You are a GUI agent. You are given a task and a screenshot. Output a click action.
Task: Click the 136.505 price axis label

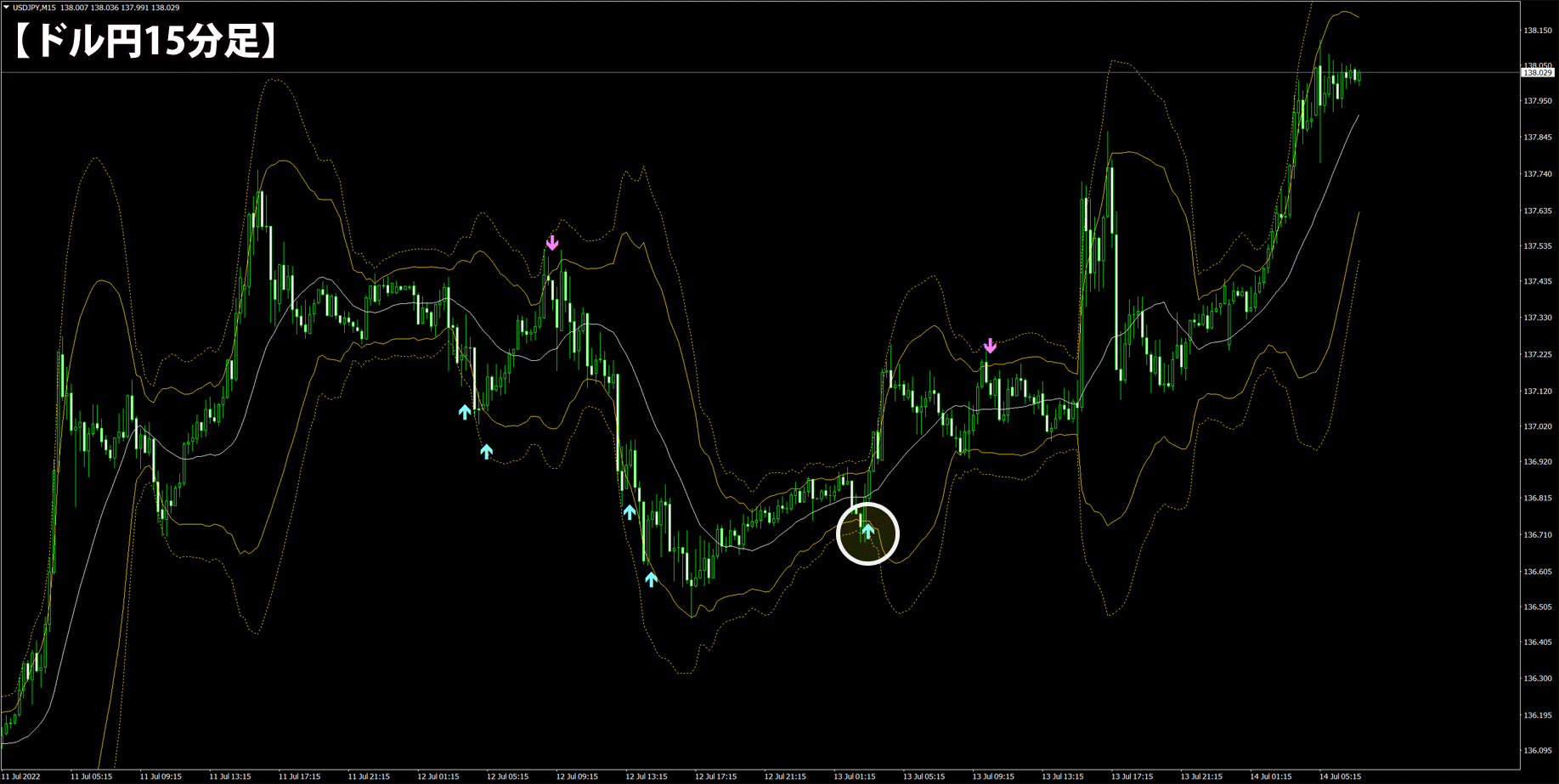click(1538, 607)
